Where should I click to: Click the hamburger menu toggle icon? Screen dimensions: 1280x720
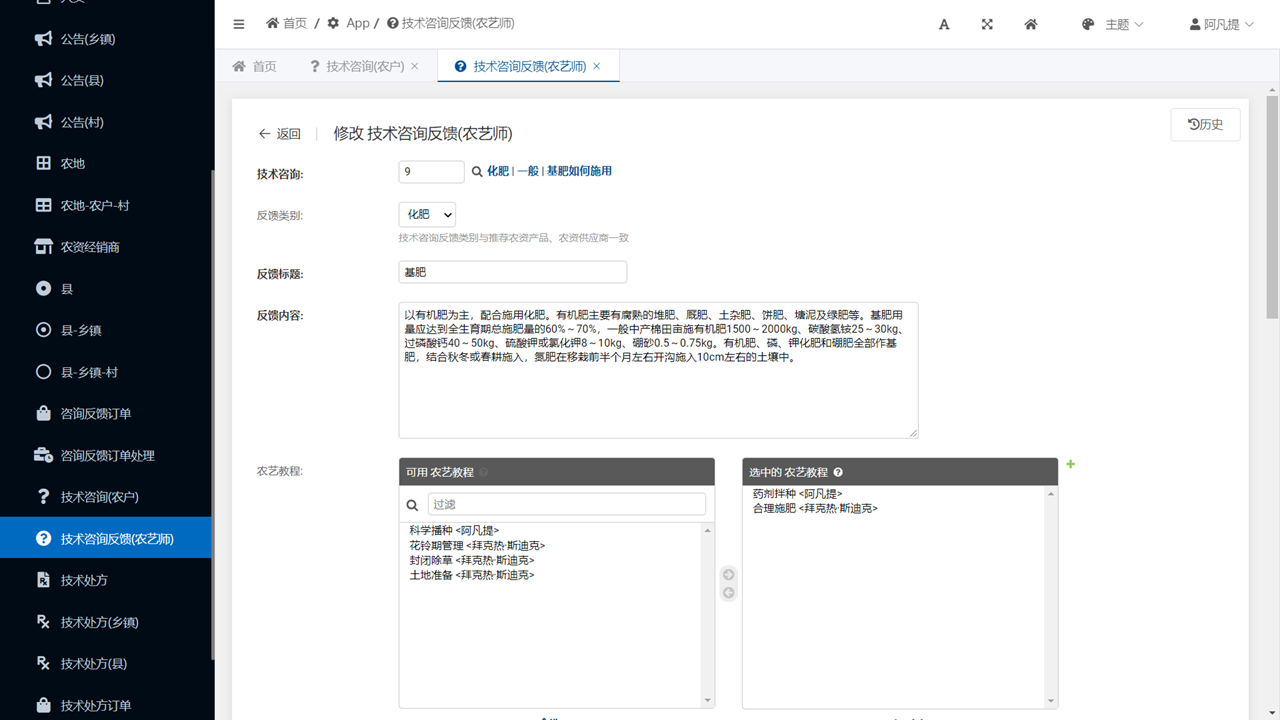[239, 24]
